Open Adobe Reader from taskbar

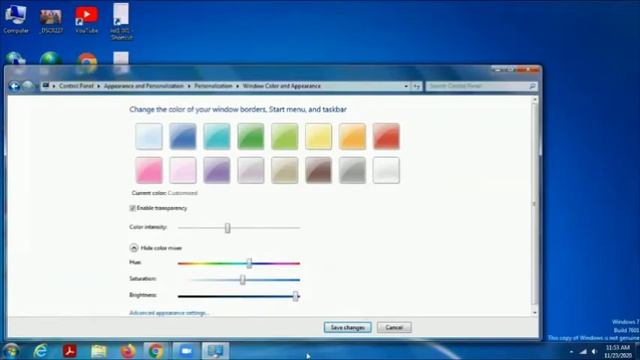[69, 351]
